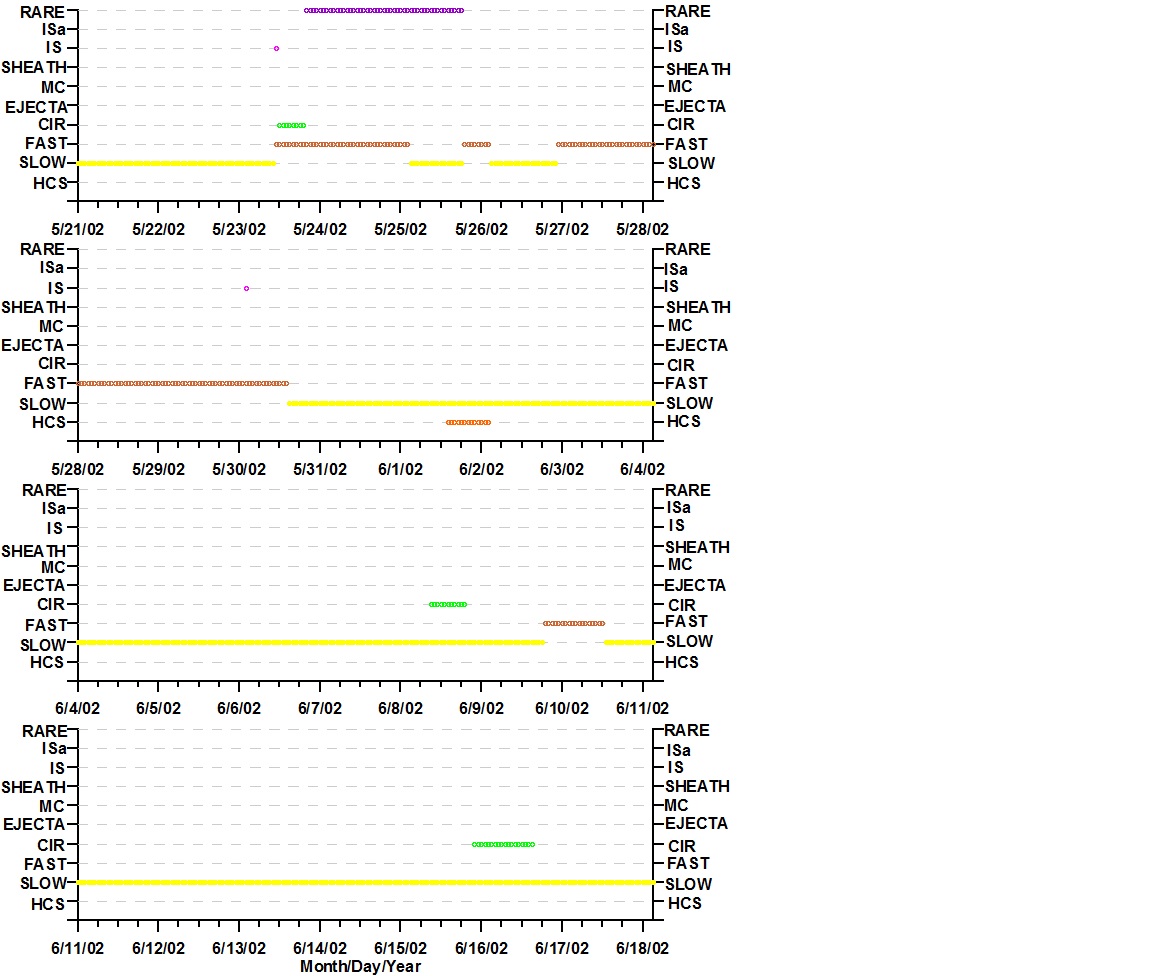Click the 5/30/02 axis date
This screenshot has height=976, width=1154.
point(239,469)
